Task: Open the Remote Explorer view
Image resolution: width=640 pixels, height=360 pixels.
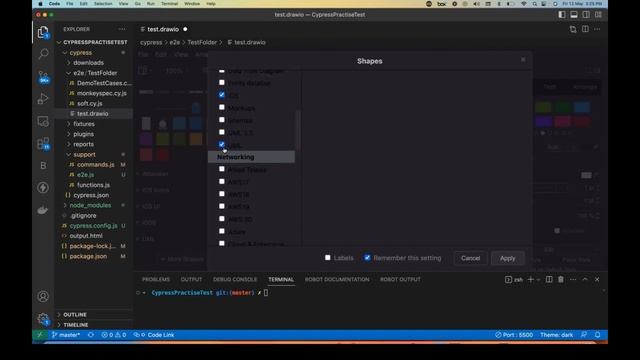Action: coord(43,121)
